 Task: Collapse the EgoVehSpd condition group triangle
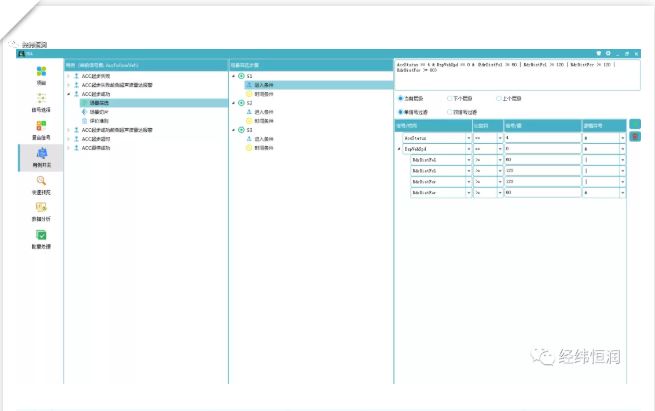click(399, 149)
